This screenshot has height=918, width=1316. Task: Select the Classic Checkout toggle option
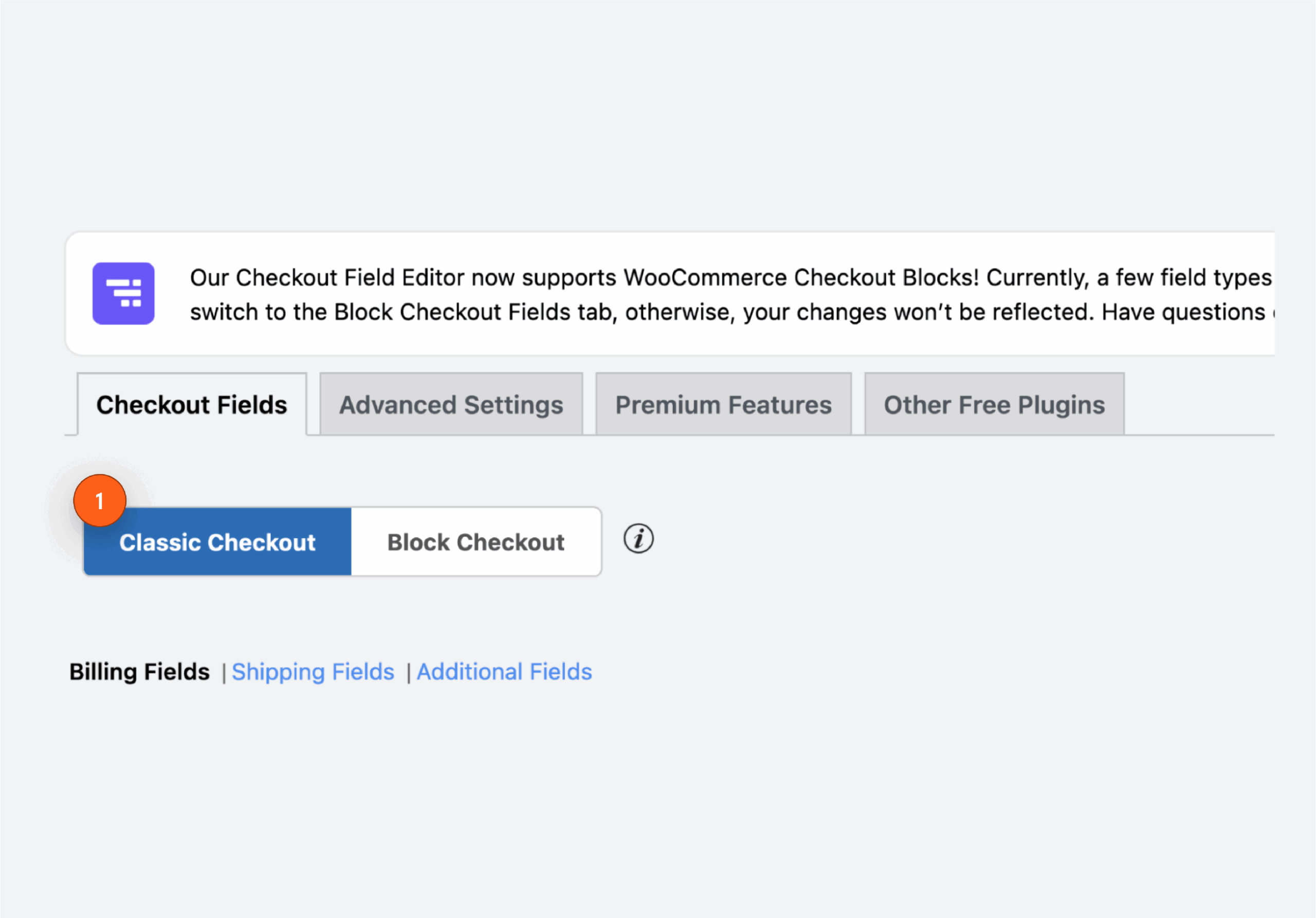tap(217, 541)
